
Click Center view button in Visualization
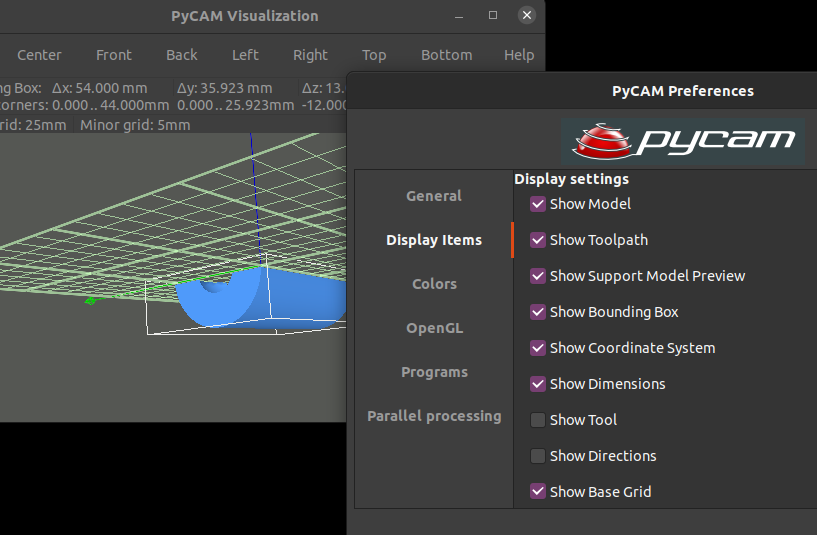(x=39, y=55)
